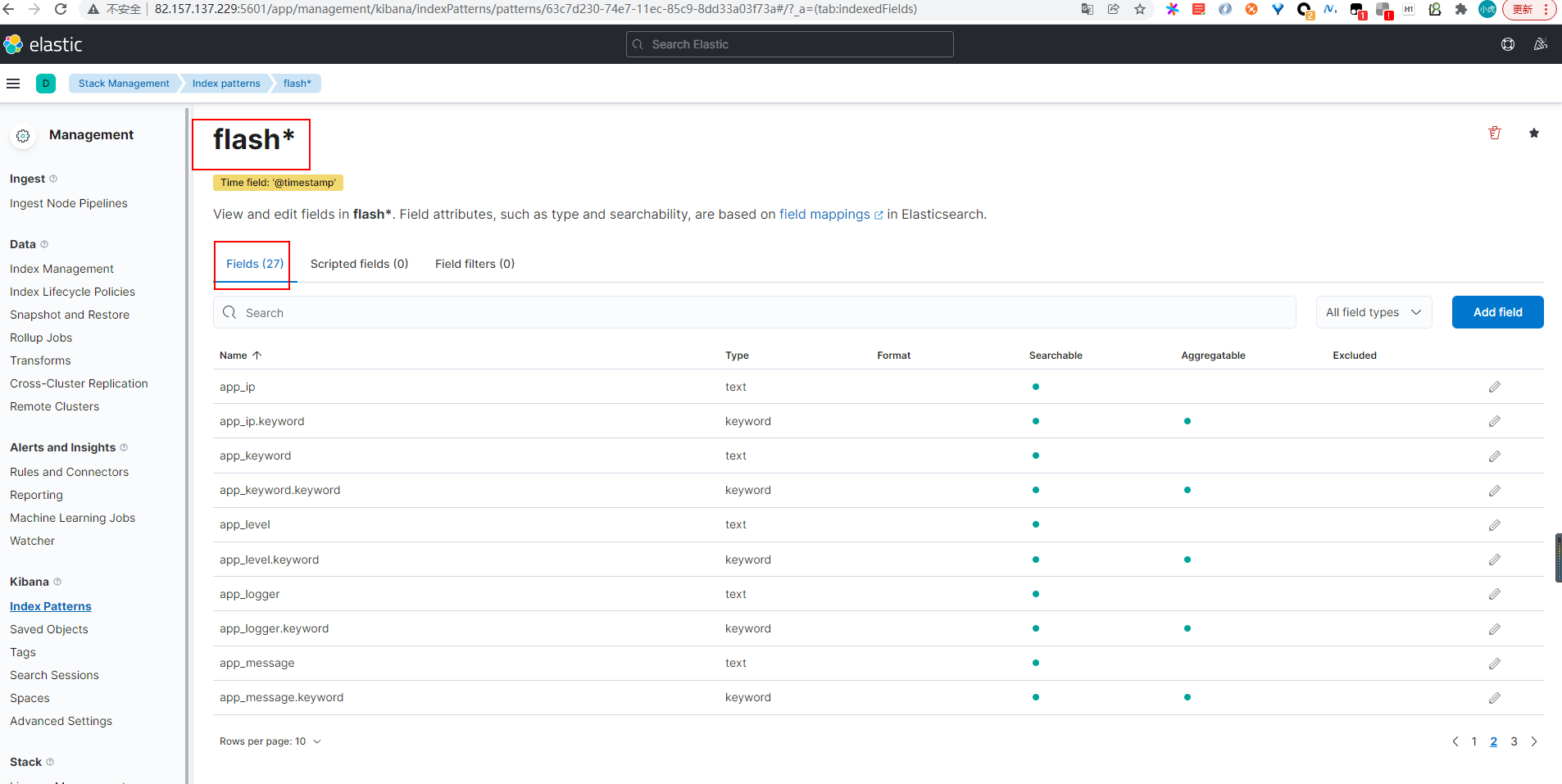Viewport: 1562px width, 784px height.
Task: Open Snapshot and Restore
Action: (x=70, y=315)
